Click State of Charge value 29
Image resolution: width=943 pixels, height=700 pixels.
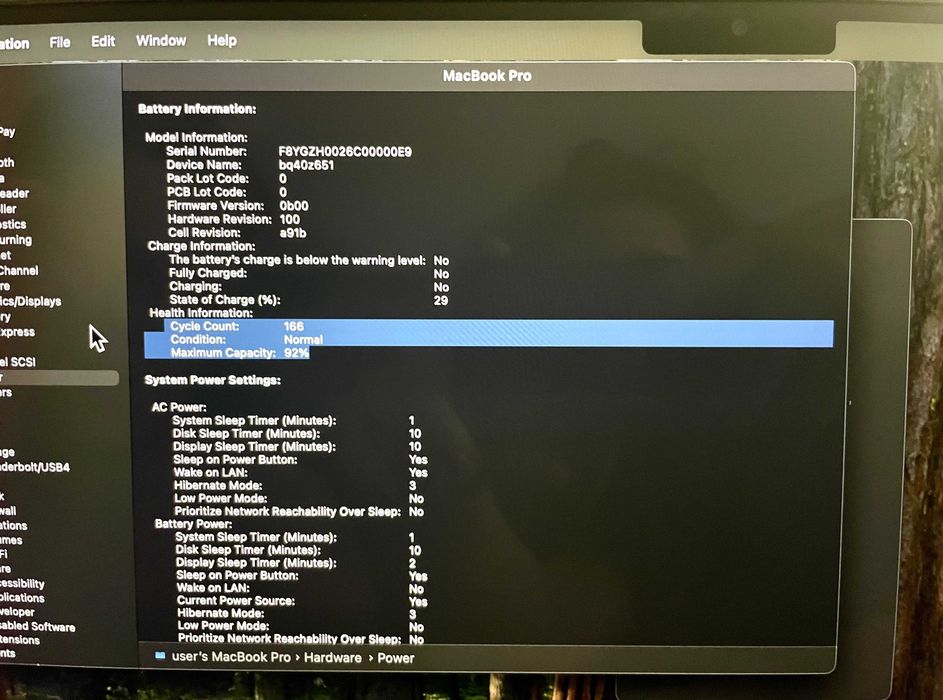coord(441,300)
